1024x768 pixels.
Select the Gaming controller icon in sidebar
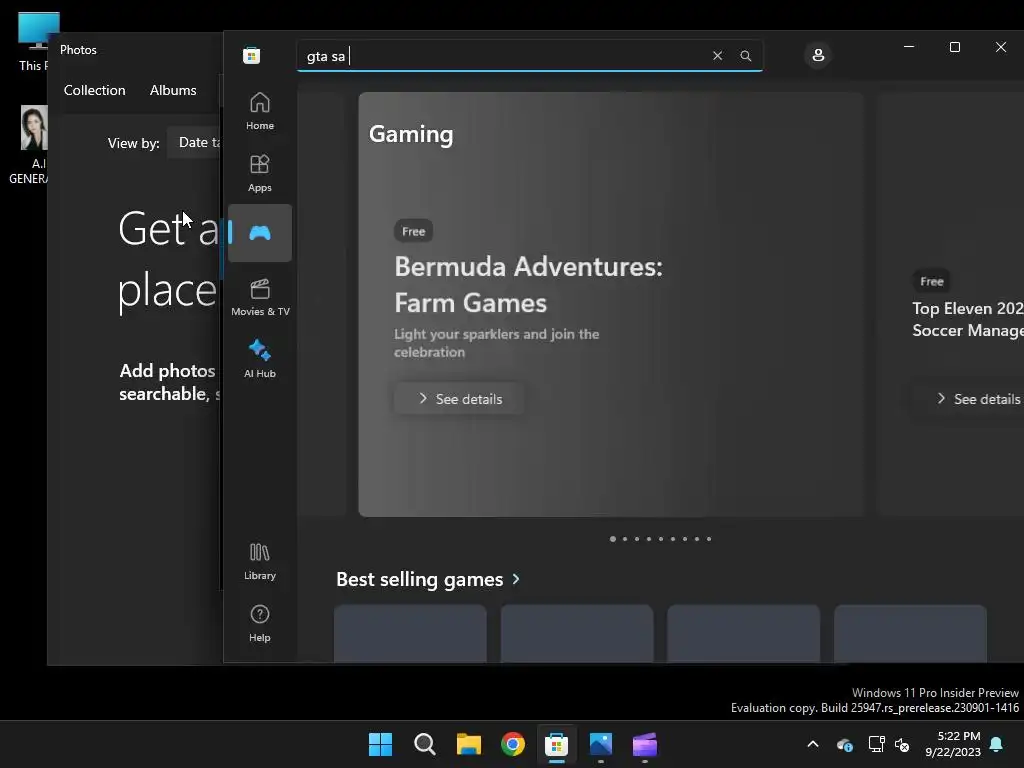coord(260,233)
